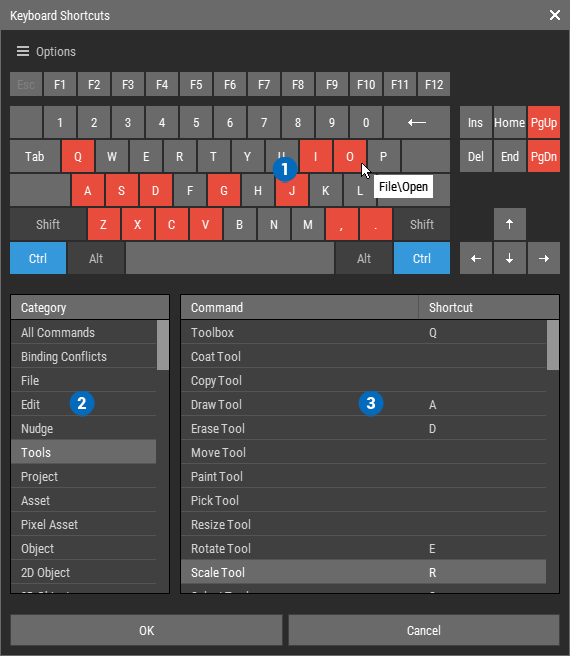Click the red PgUp key
570x656 pixels.
544,122
